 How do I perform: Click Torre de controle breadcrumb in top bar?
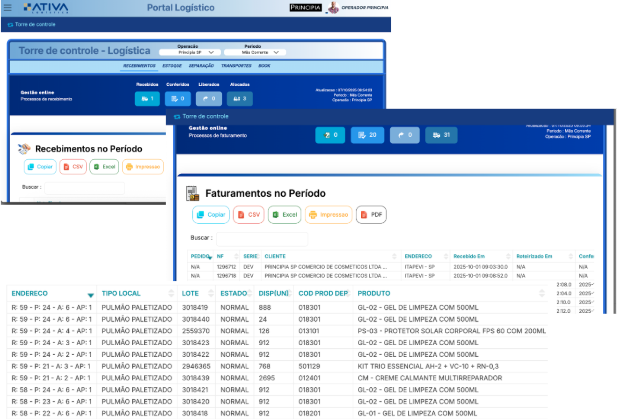click(x=31, y=24)
